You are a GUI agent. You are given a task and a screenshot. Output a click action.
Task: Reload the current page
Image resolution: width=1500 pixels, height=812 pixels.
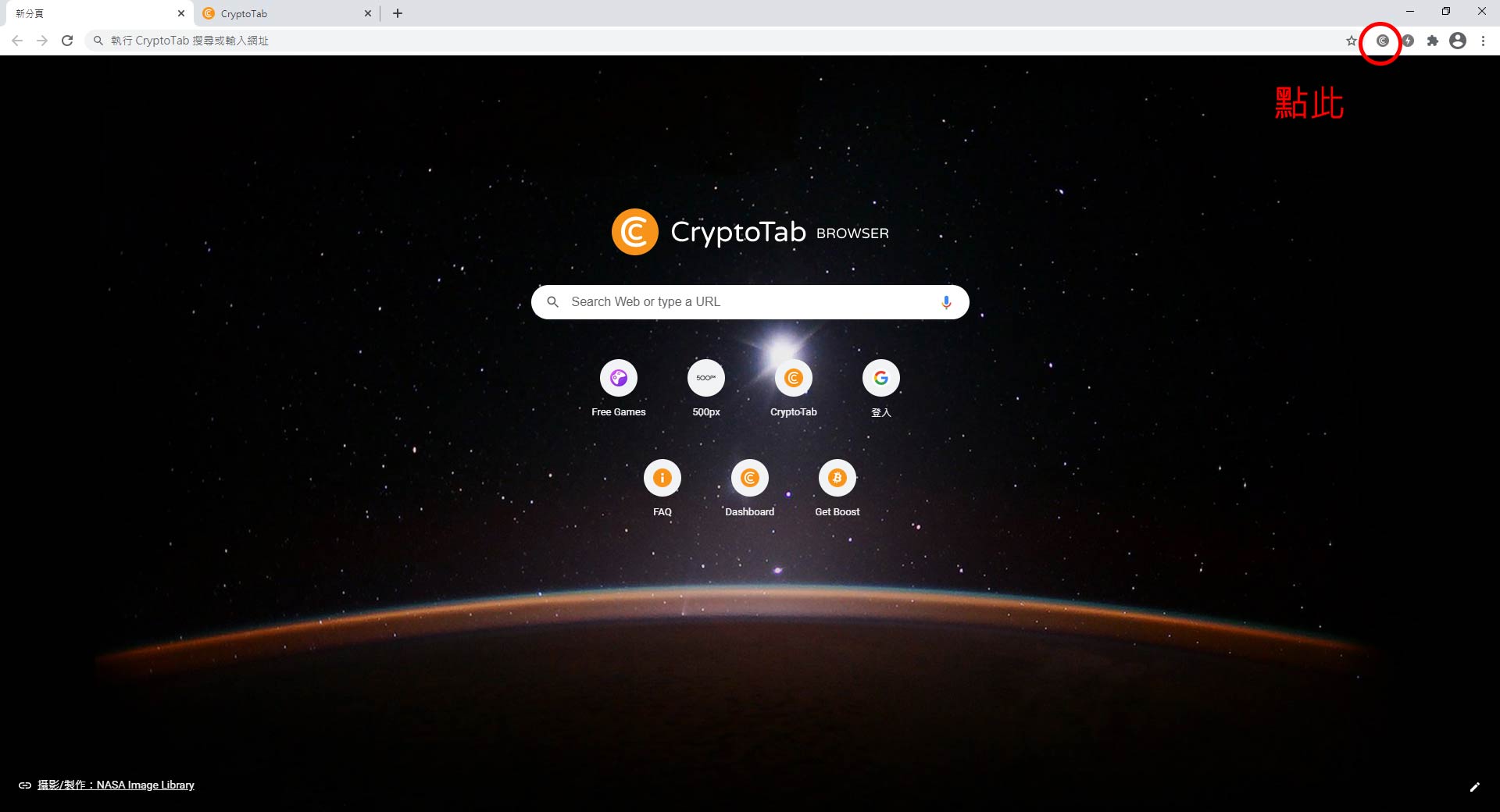(67, 41)
